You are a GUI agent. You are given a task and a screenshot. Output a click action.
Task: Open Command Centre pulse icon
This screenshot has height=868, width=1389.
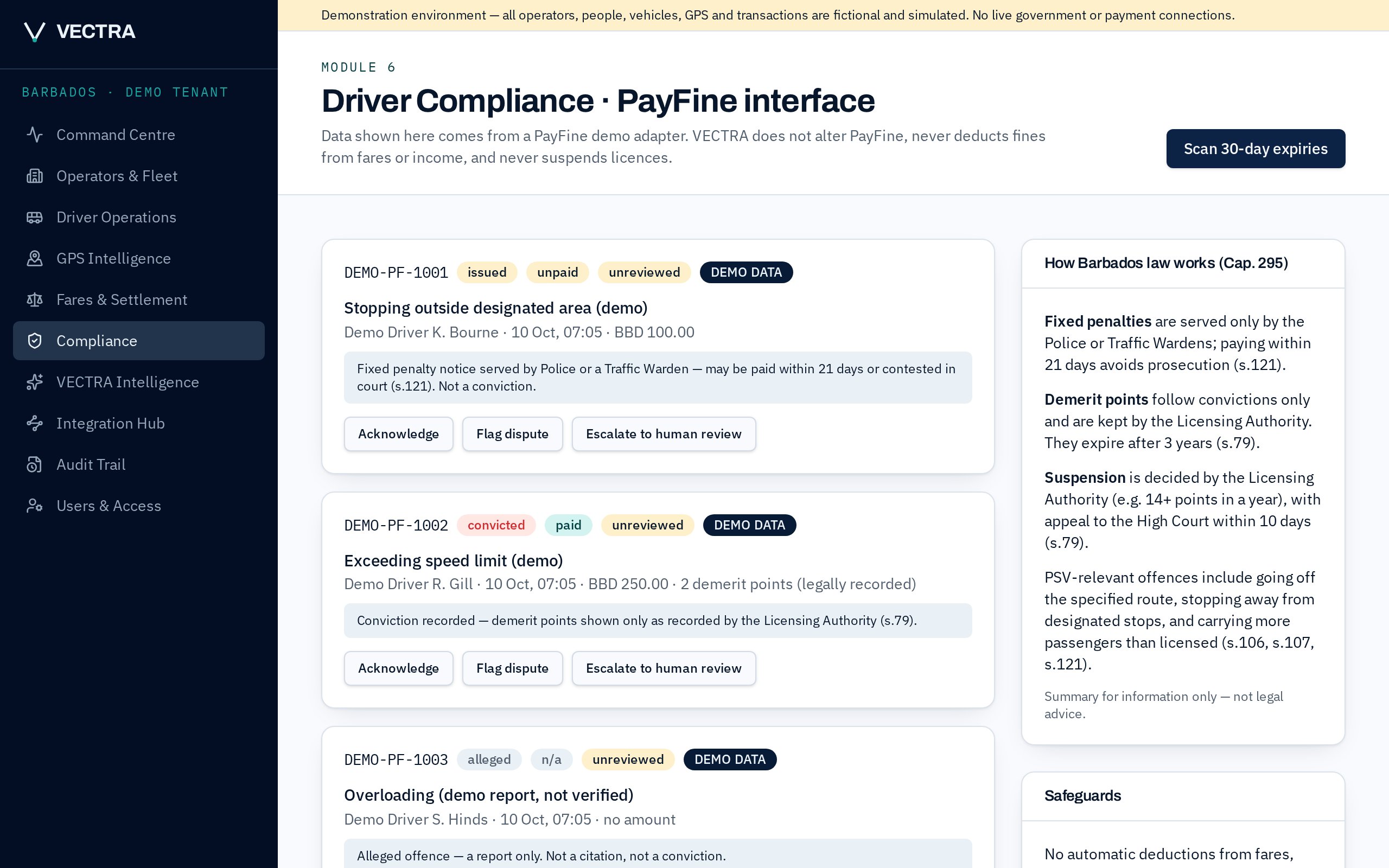point(34,135)
